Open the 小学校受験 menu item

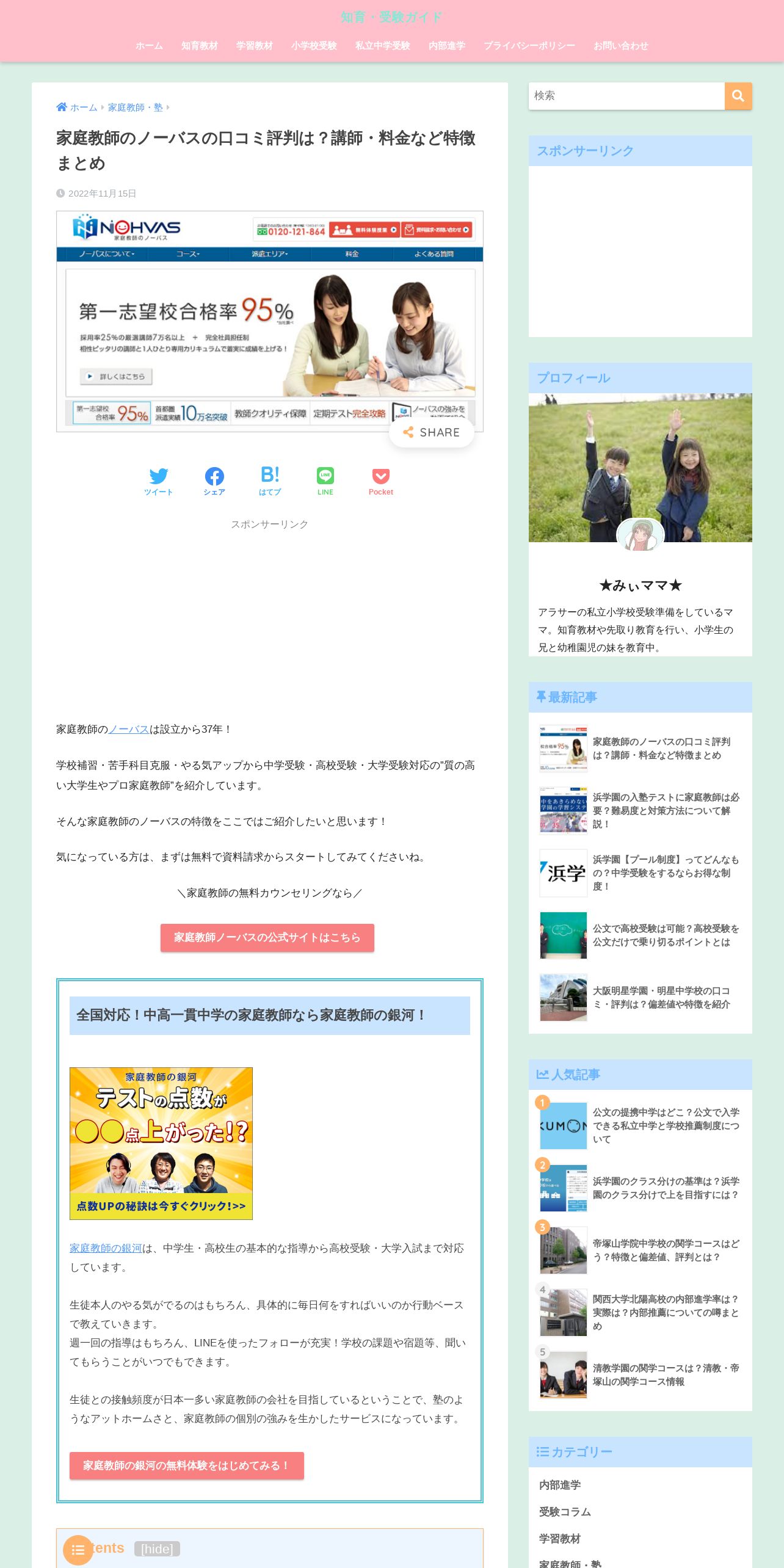(x=314, y=46)
